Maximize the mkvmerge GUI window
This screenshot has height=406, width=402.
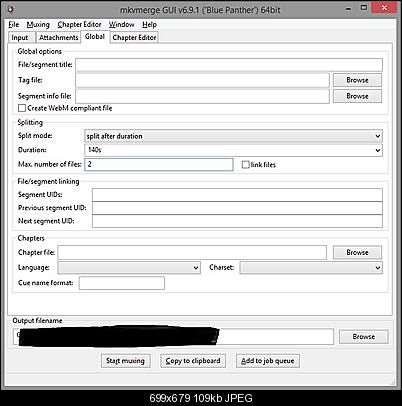point(364,8)
